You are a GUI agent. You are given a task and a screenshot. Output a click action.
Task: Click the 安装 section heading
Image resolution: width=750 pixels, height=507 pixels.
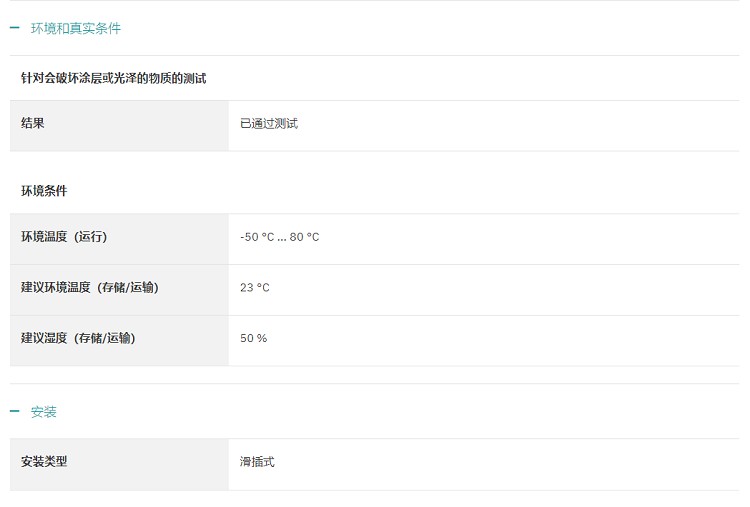pyautogui.click(x=44, y=411)
